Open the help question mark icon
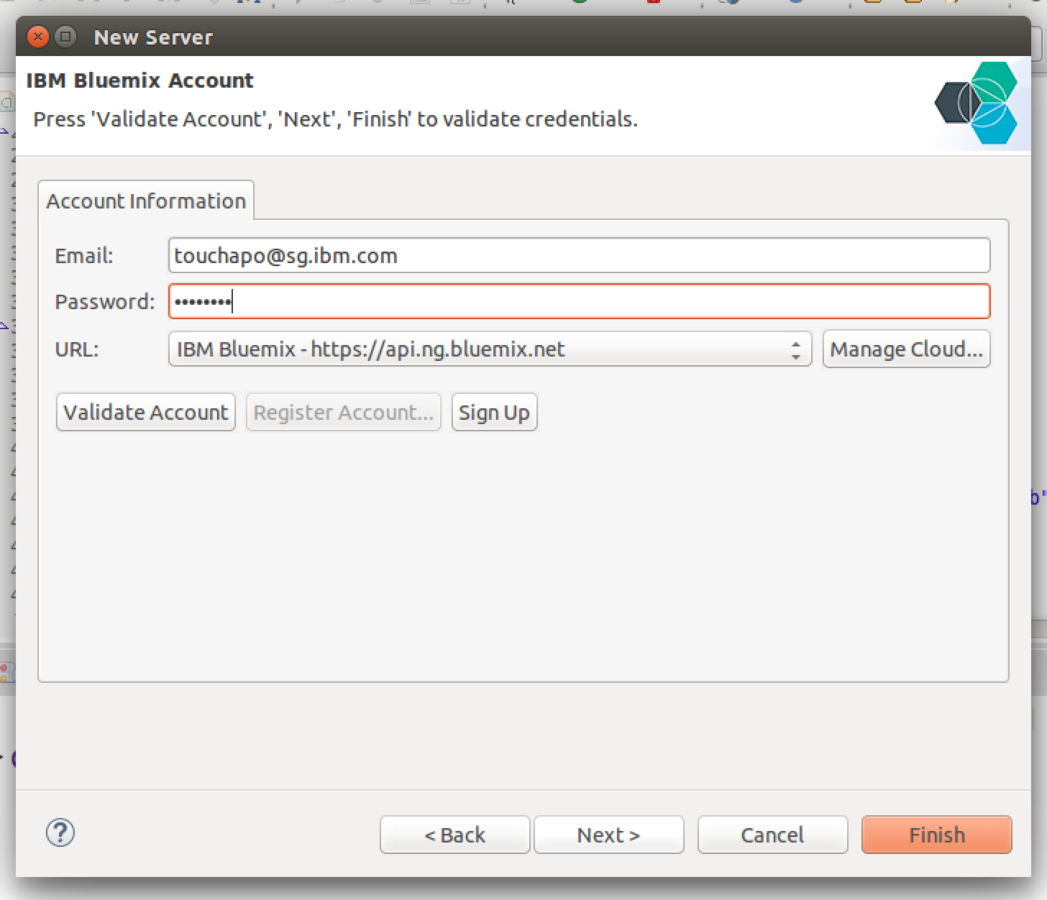The width and height of the screenshot is (1047, 900). (60, 833)
